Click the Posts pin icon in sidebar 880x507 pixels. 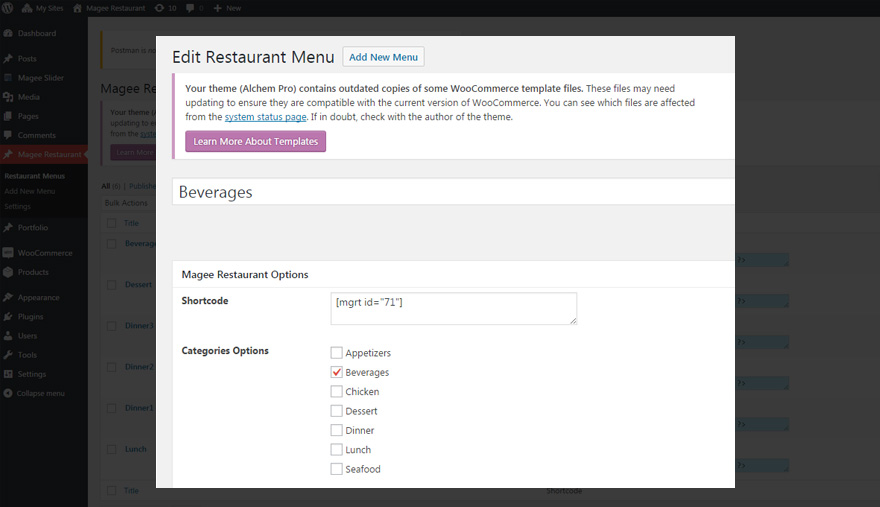point(8,58)
